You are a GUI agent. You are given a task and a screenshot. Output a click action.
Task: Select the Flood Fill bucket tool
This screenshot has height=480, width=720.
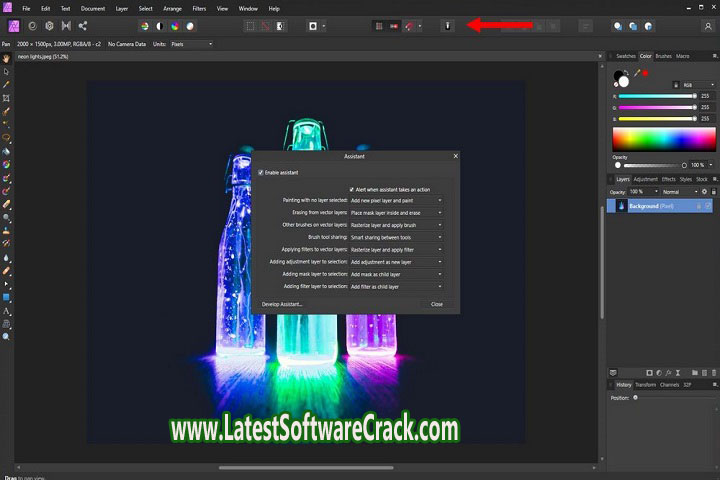(x=6, y=151)
